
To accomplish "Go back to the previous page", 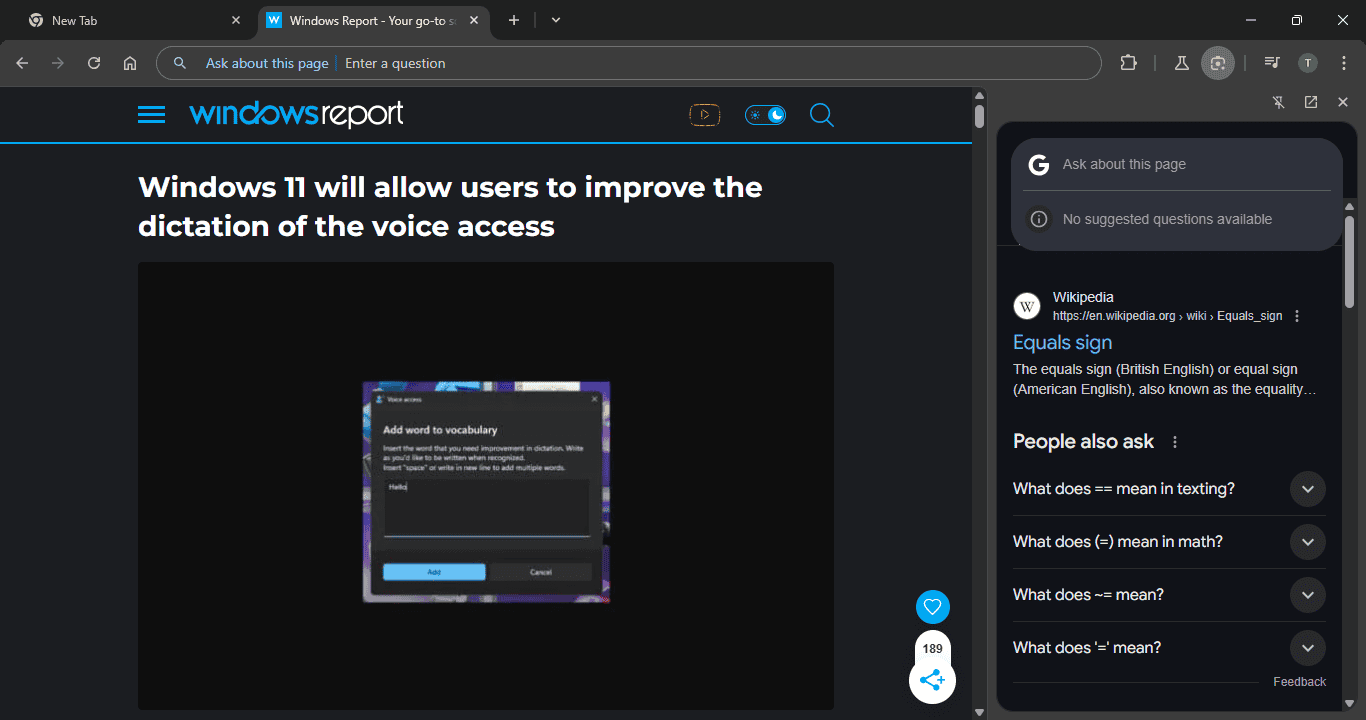I will click(x=22, y=63).
